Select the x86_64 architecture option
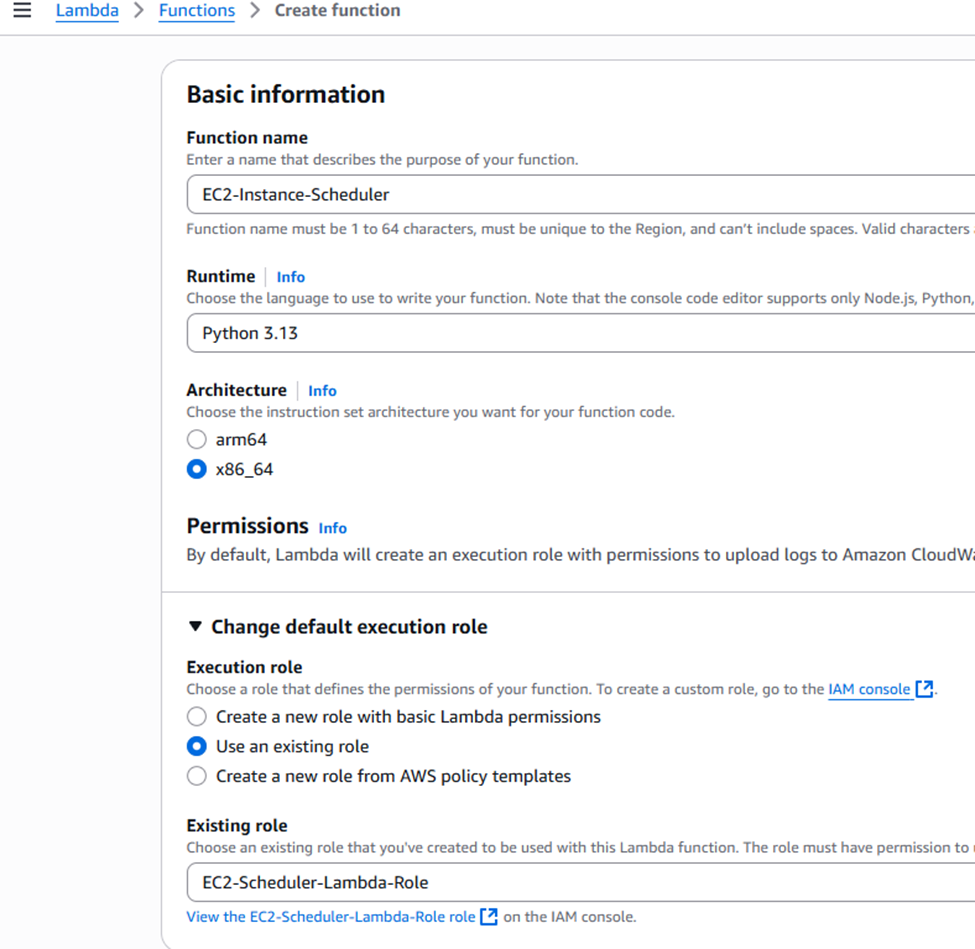This screenshot has height=949, width=975. [196, 469]
